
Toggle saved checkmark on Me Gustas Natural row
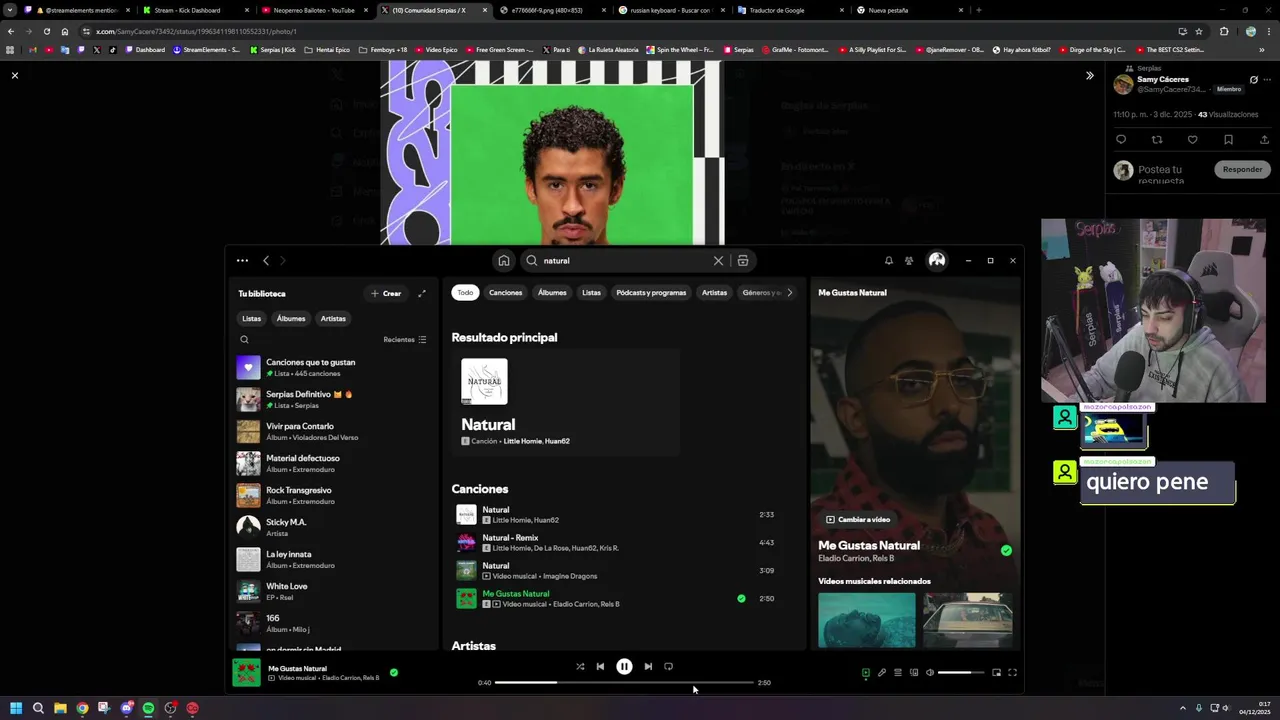tap(741, 598)
